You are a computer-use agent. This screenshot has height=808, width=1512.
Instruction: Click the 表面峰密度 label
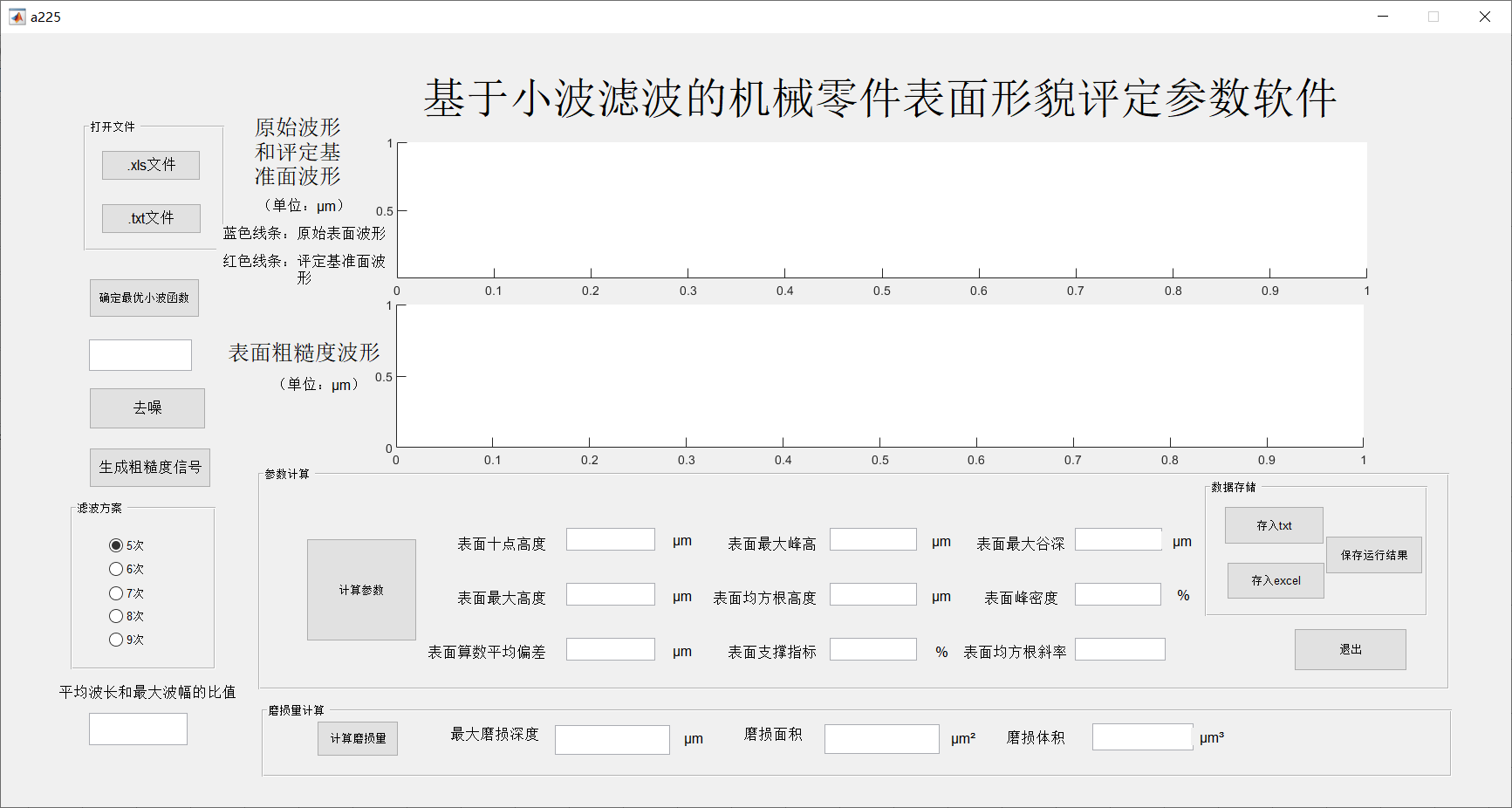(x=1021, y=598)
